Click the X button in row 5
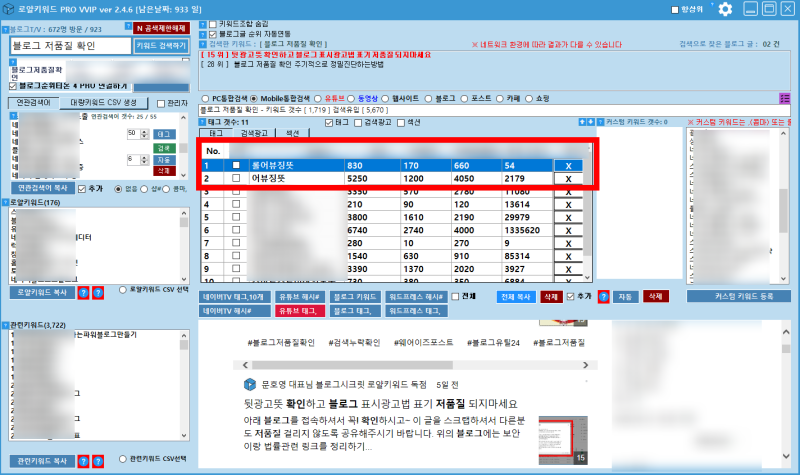 (x=568, y=217)
